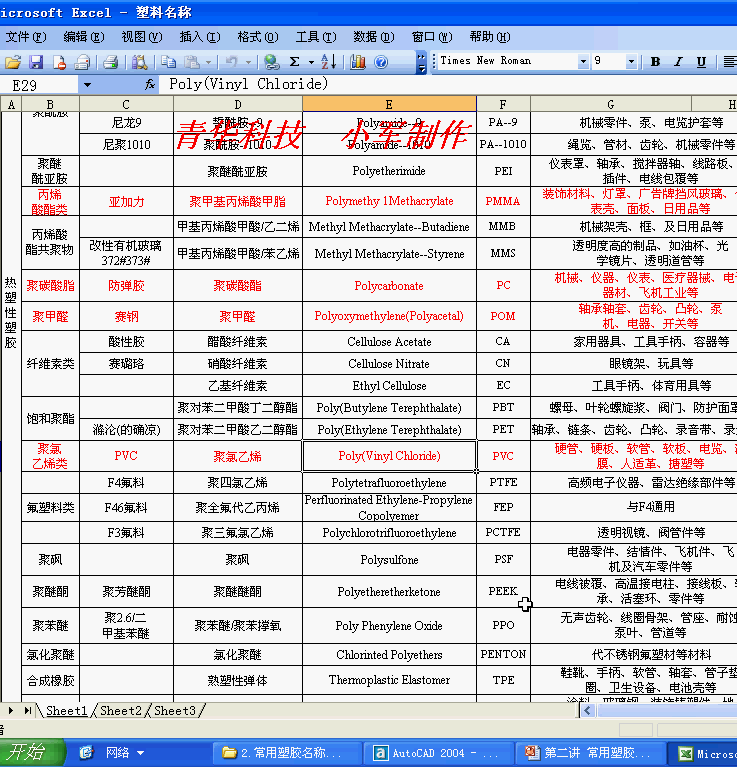Expand the toolbar options chevron
The height and width of the screenshot is (767, 737).
pos(421,62)
